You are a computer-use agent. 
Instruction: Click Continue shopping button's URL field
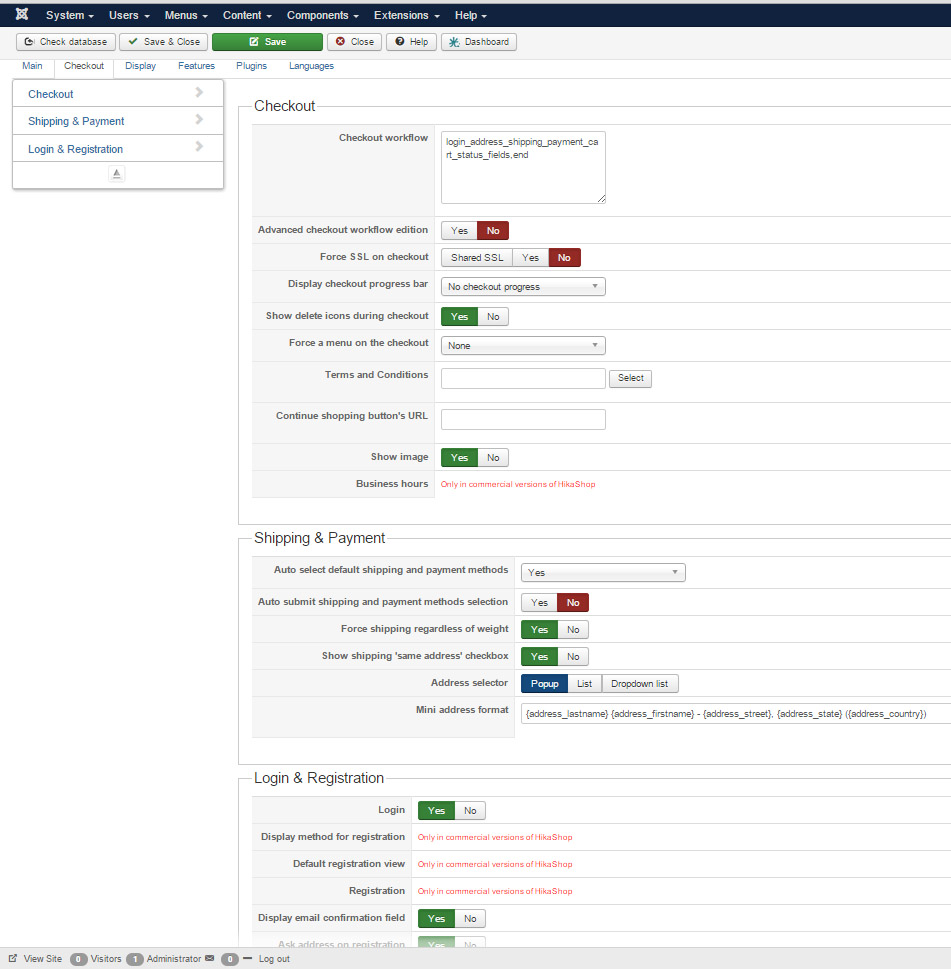point(523,420)
